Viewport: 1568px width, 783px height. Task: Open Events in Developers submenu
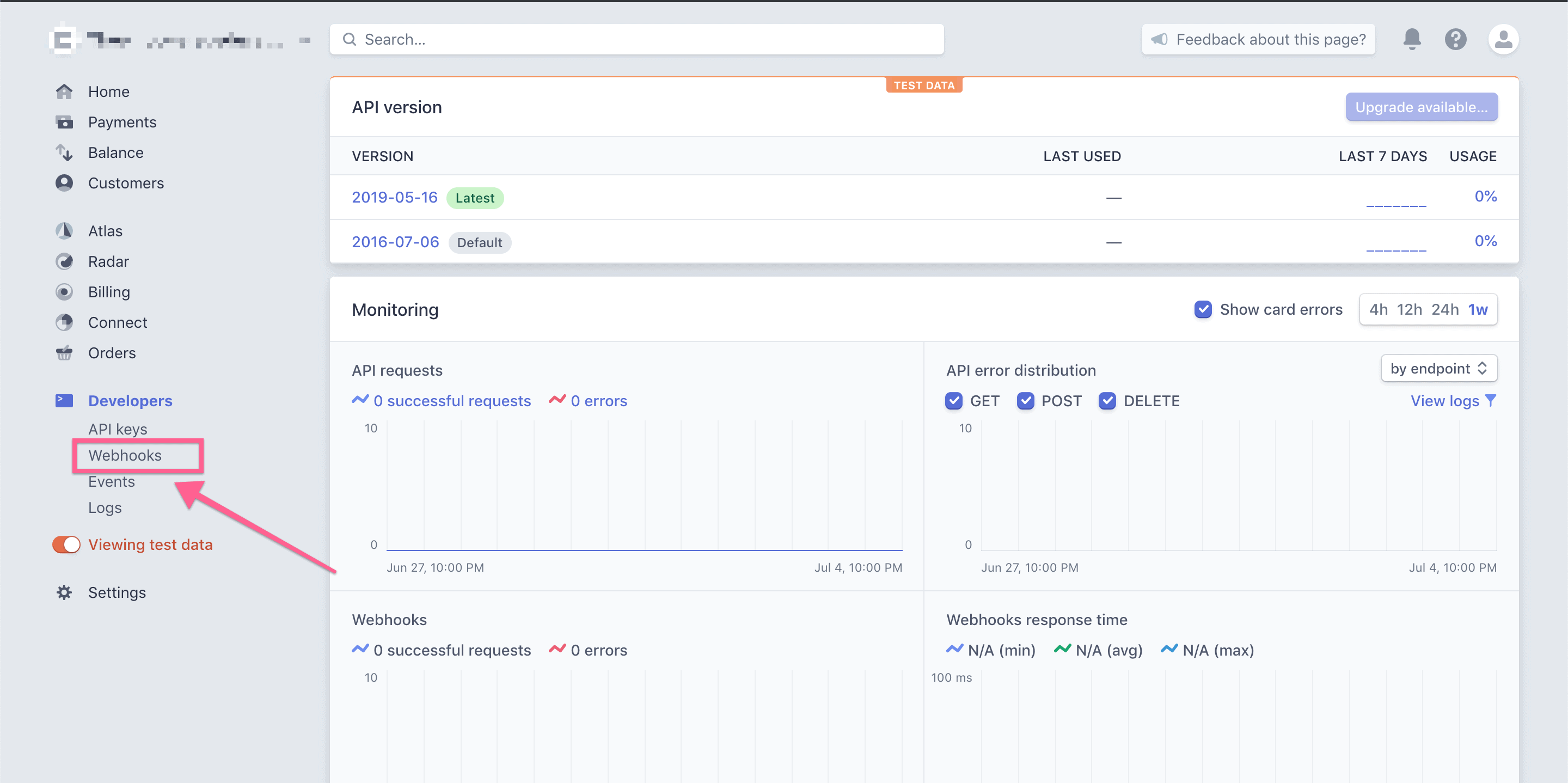point(112,481)
